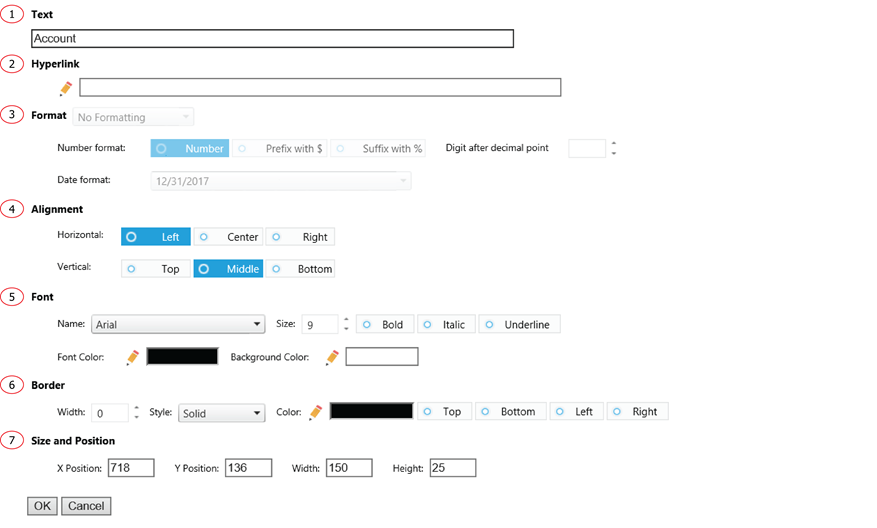Click the Height field
The image size is (877, 528).
(x=453, y=468)
